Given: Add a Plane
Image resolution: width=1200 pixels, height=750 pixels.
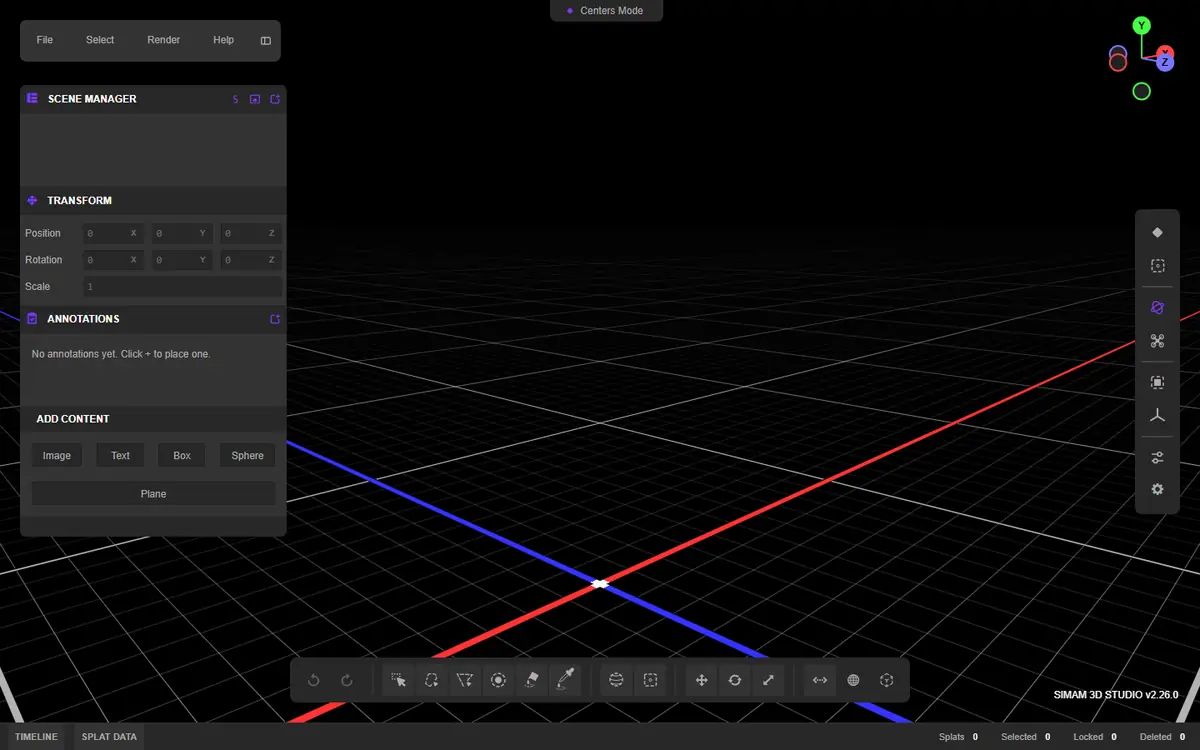Looking at the screenshot, I should (x=153, y=493).
